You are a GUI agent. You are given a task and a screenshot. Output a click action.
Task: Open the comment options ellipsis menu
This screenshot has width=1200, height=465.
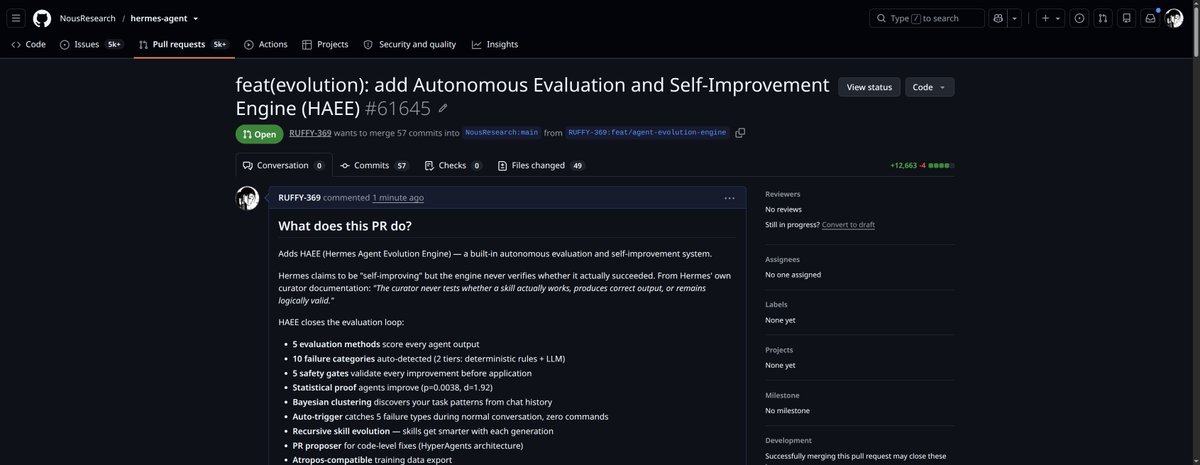click(x=730, y=198)
